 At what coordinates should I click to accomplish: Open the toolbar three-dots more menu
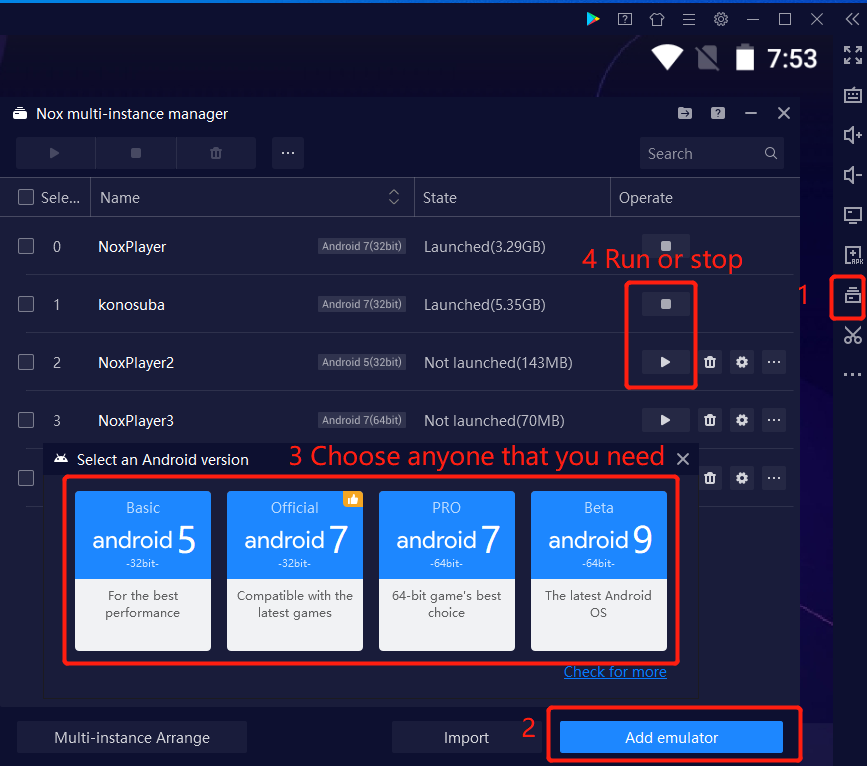click(288, 153)
